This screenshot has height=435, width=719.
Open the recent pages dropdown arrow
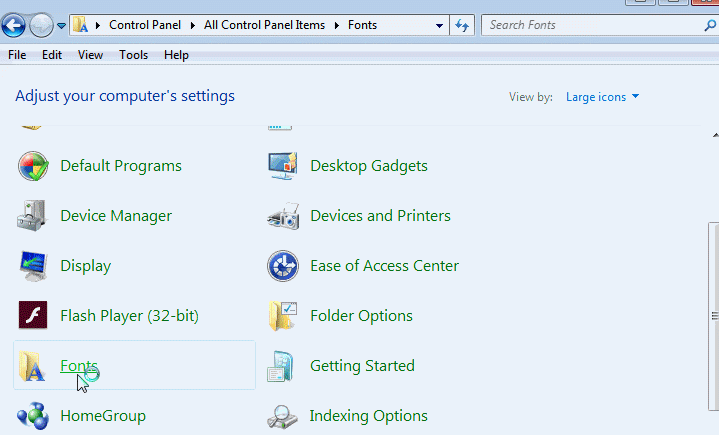coord(62,25)
